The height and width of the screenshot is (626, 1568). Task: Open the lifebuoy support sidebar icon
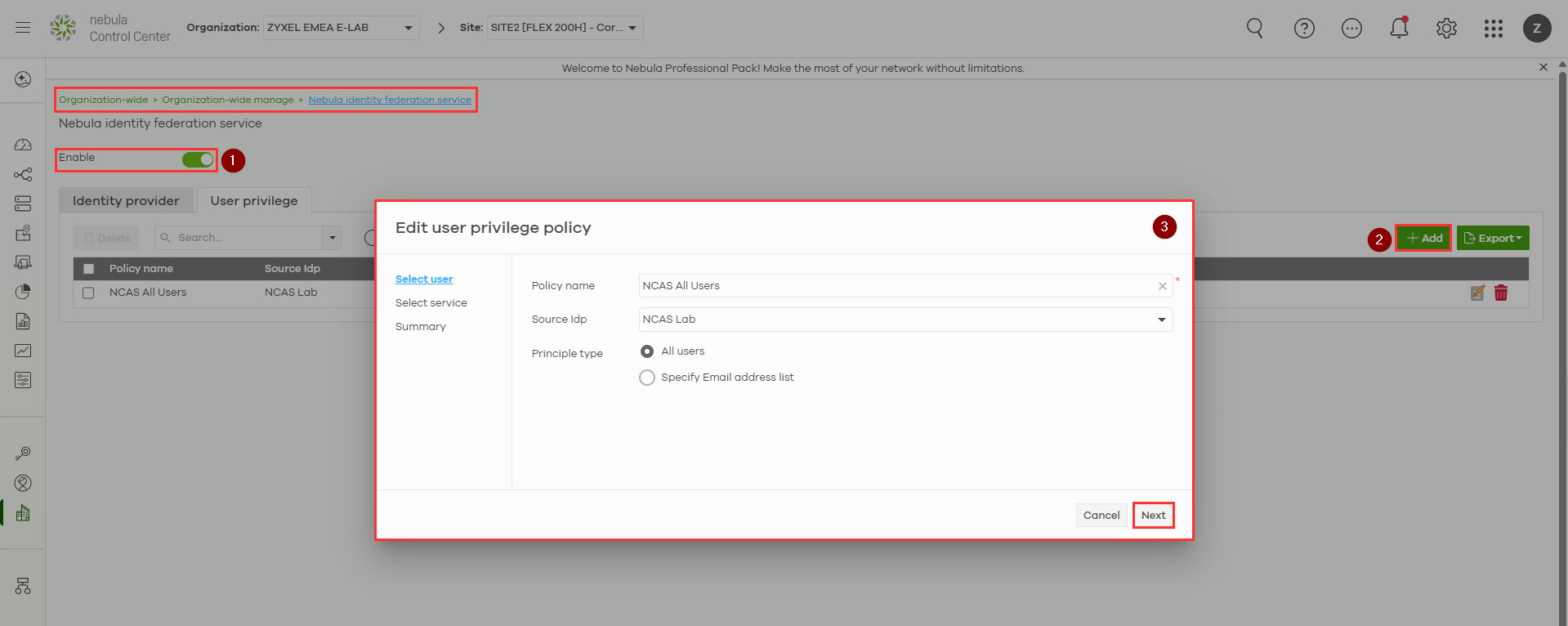click(x=23, y=483)
